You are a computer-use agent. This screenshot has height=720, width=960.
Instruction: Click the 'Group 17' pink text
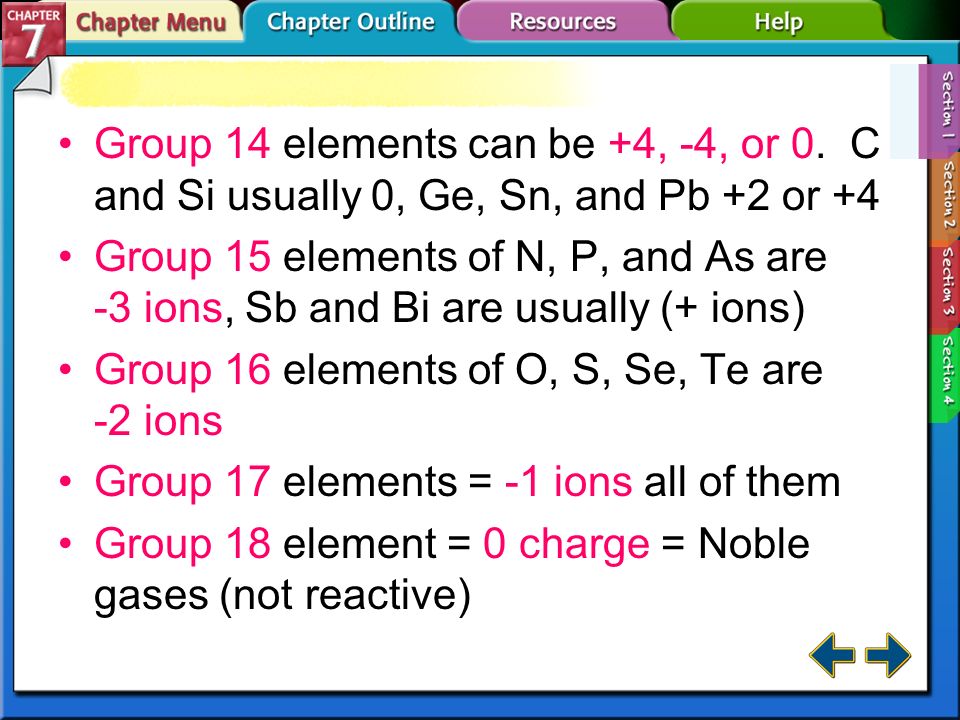click(x=182, y=482)
